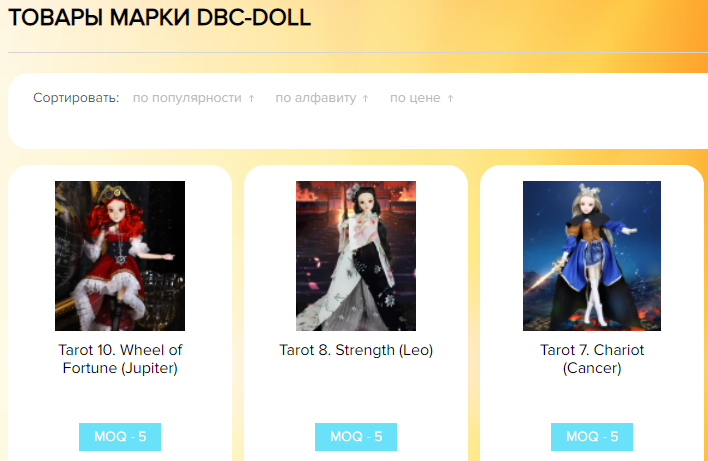The width and height of the screenshot is (708, 461).
Task: Sort products by popularity (по популярности)
Action: point(187,98)
